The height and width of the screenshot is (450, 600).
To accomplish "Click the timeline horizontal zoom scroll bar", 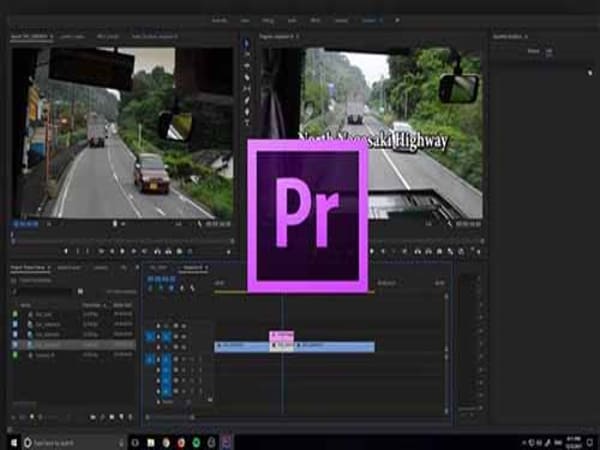I will tap(170, 417).
